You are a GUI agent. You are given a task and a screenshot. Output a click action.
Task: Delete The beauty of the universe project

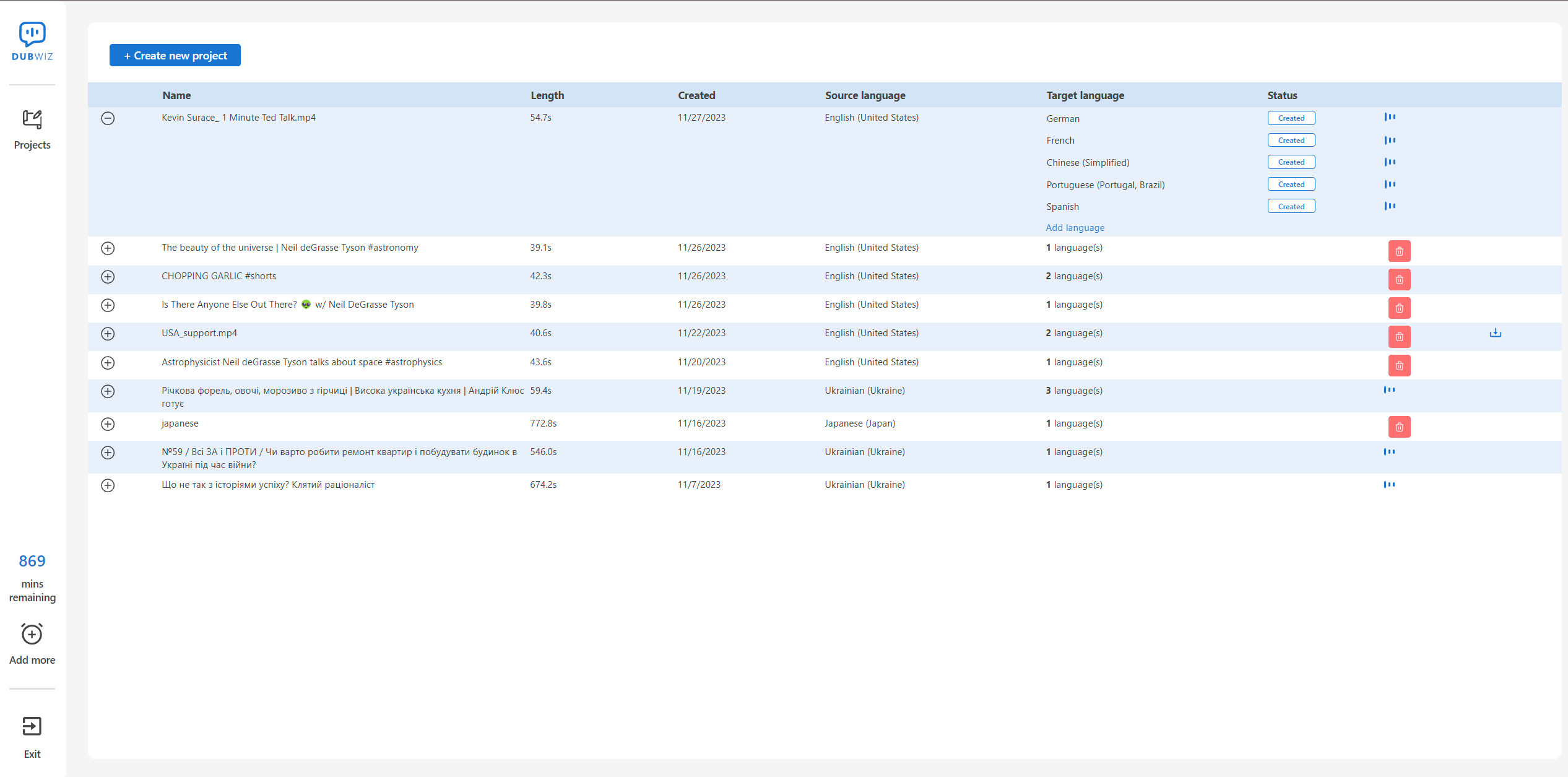tap(1399, 251)
